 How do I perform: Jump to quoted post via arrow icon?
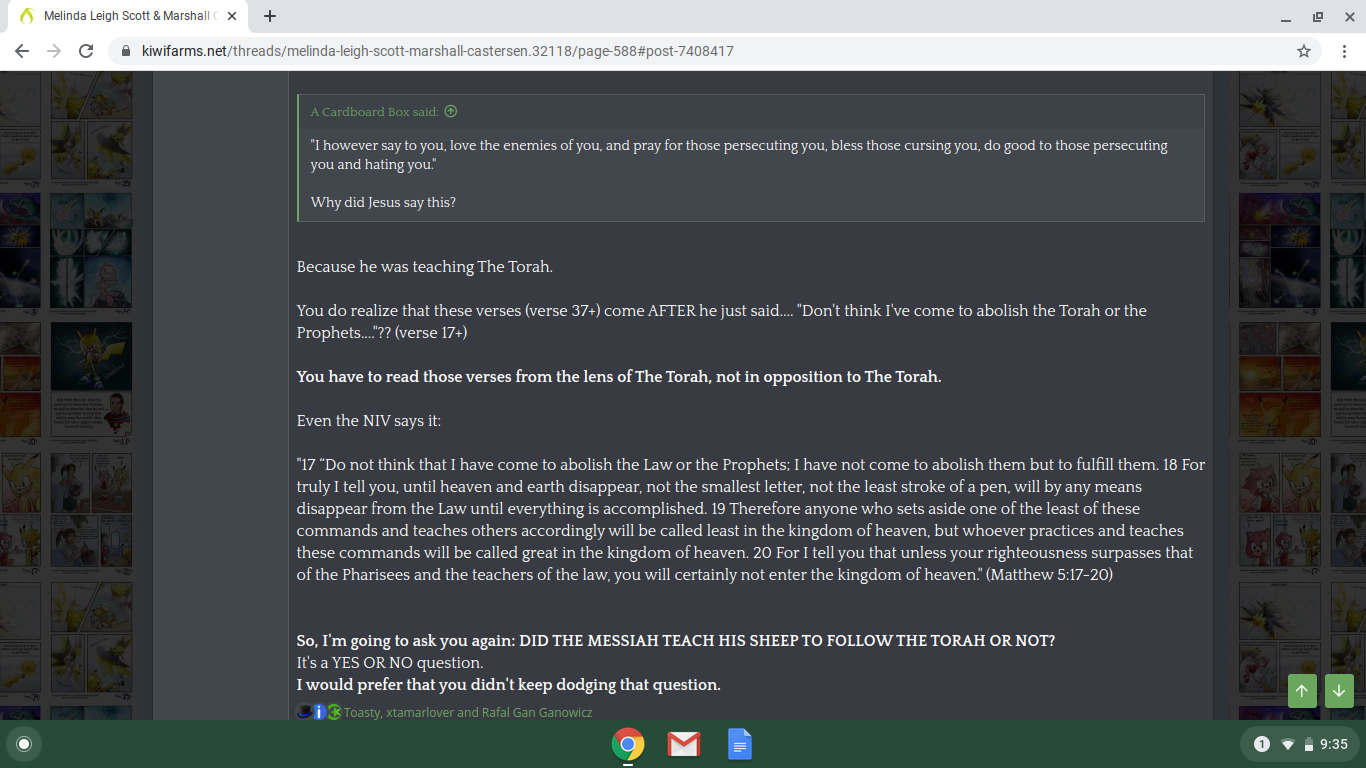(450, 111)
